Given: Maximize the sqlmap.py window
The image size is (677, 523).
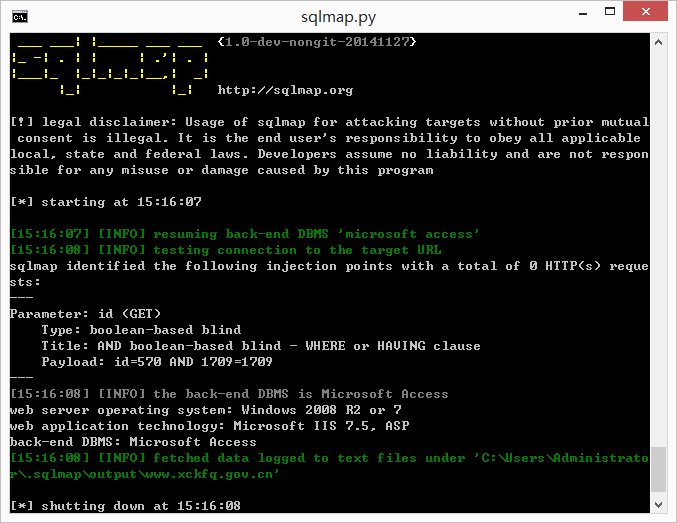Looking at the screenshot, I should [x=610, y=12].
